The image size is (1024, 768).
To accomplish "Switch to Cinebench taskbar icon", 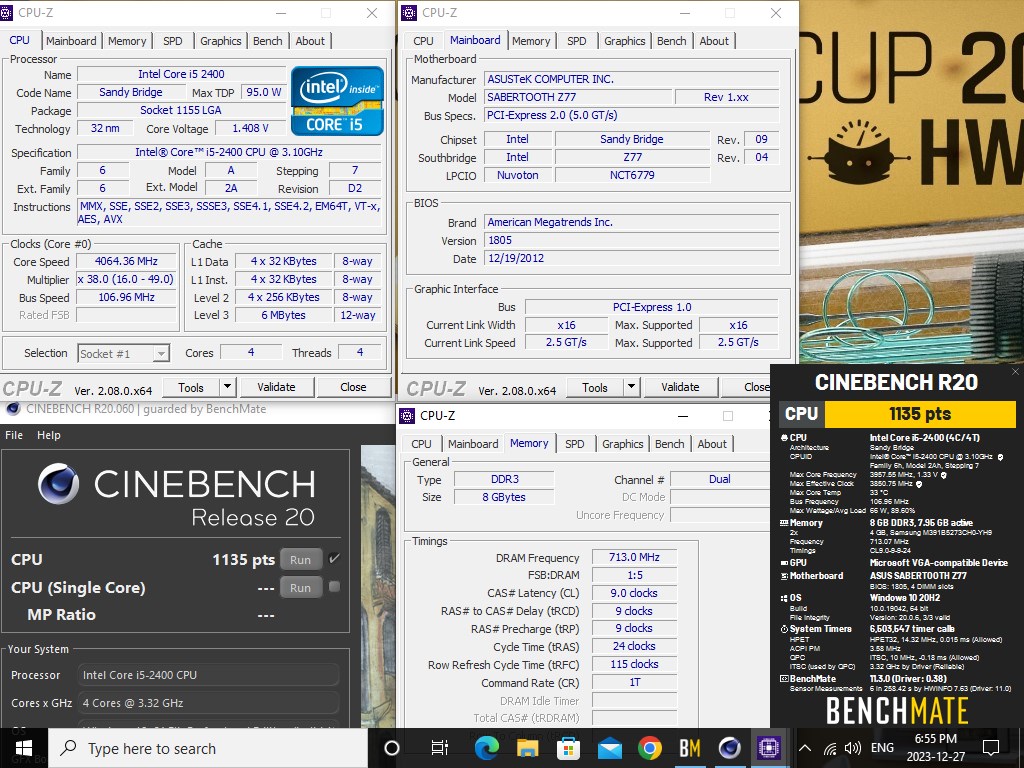I will coord(729,748).
